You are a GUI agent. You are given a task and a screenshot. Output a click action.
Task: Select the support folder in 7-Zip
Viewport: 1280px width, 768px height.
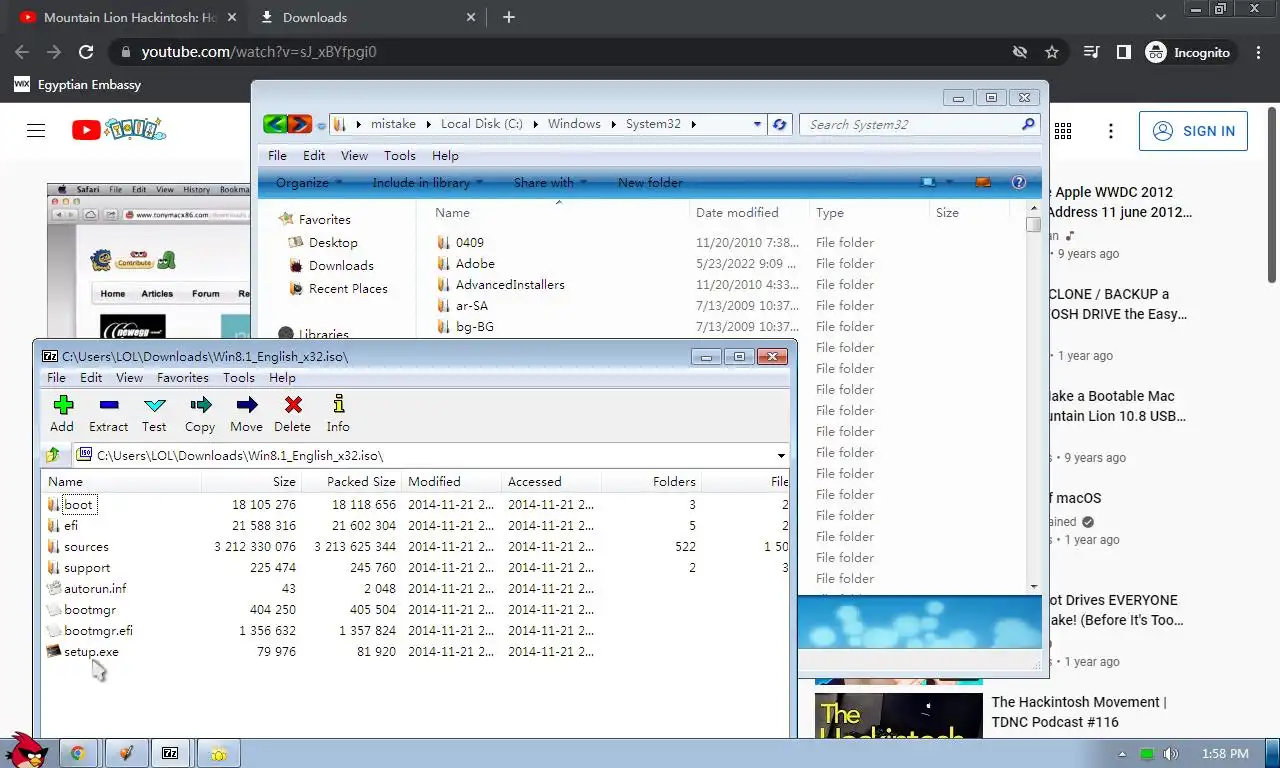pos(87,568)
